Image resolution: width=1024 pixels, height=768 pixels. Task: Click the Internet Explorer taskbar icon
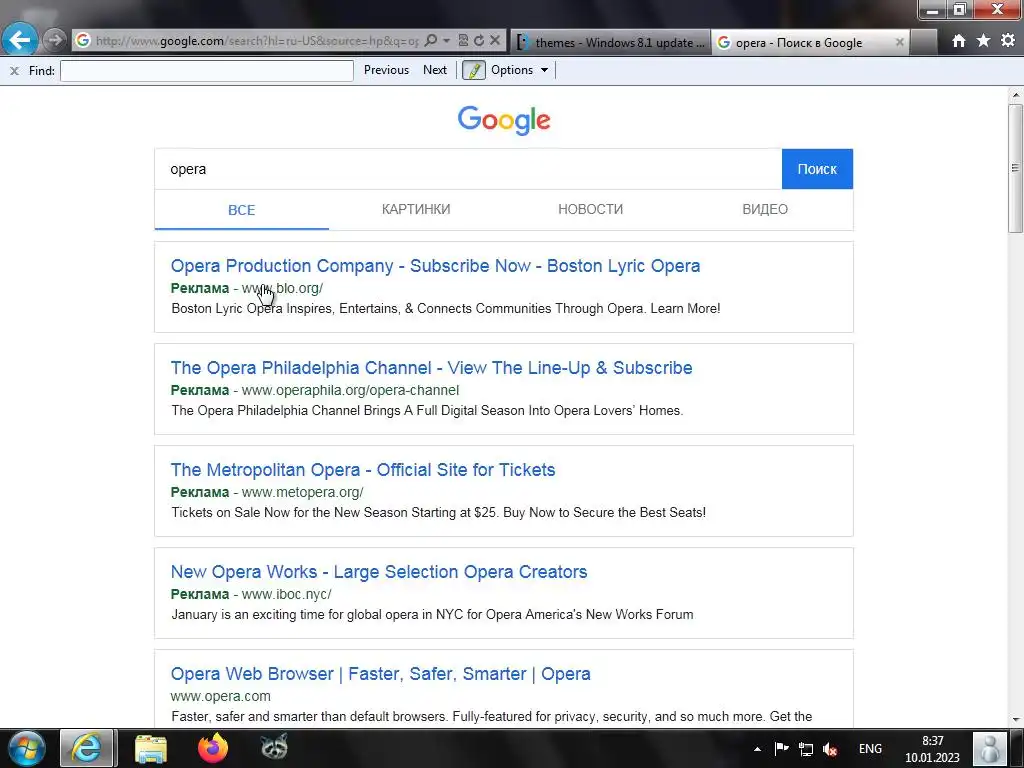(x=86, y=748)
